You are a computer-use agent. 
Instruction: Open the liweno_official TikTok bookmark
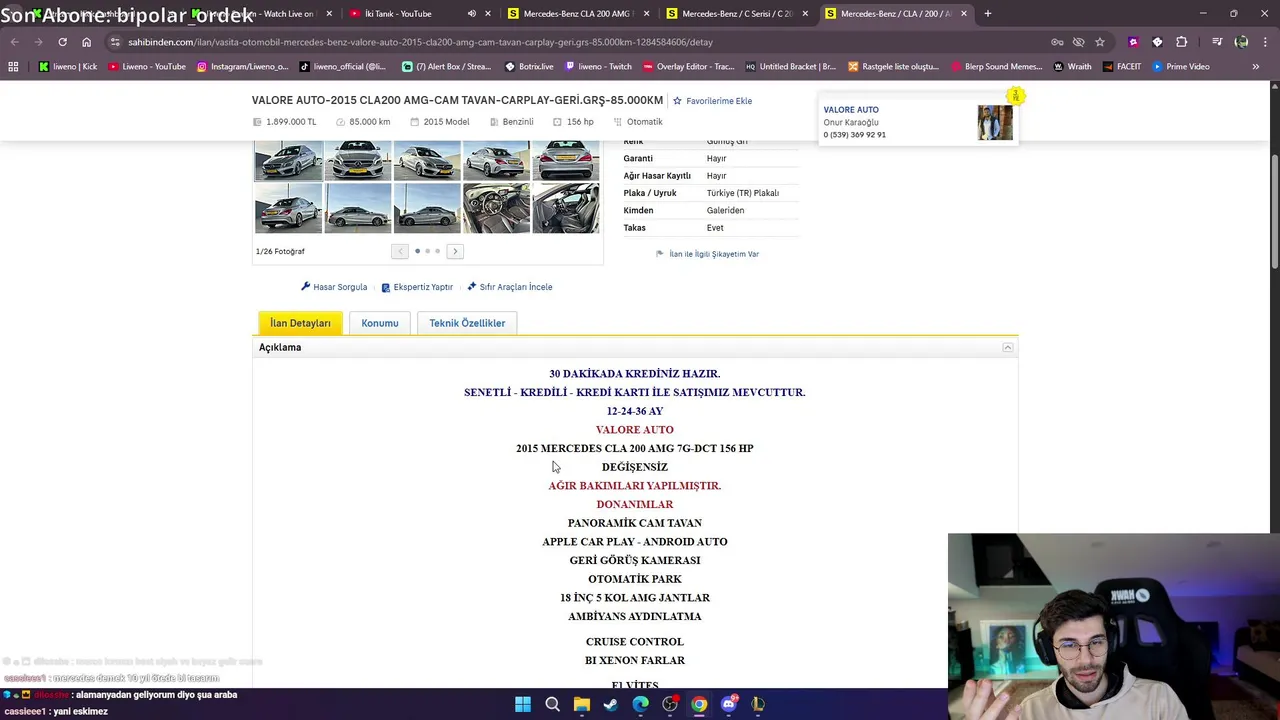click(x=342, y=67)
